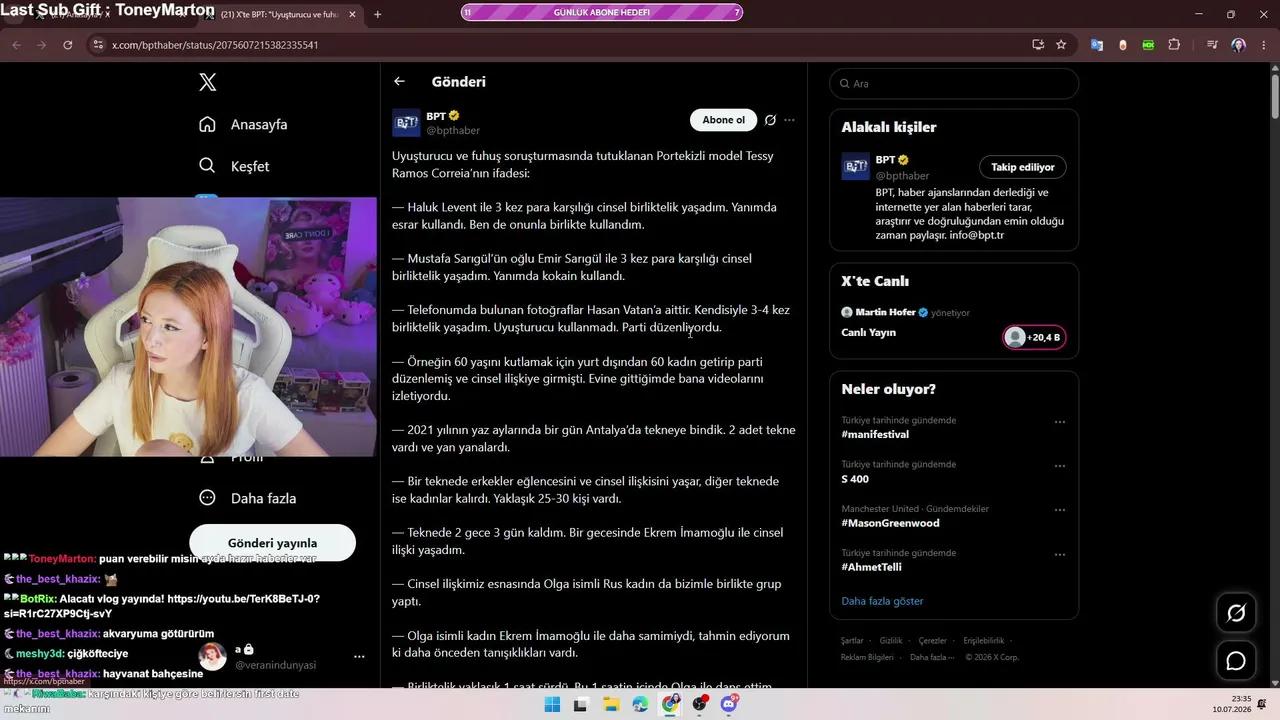Open the #AhmetTelli trend
Image resolution: width=1280 pixels, height=720 pixels.
pyautogui.click(x=871, y=567)
